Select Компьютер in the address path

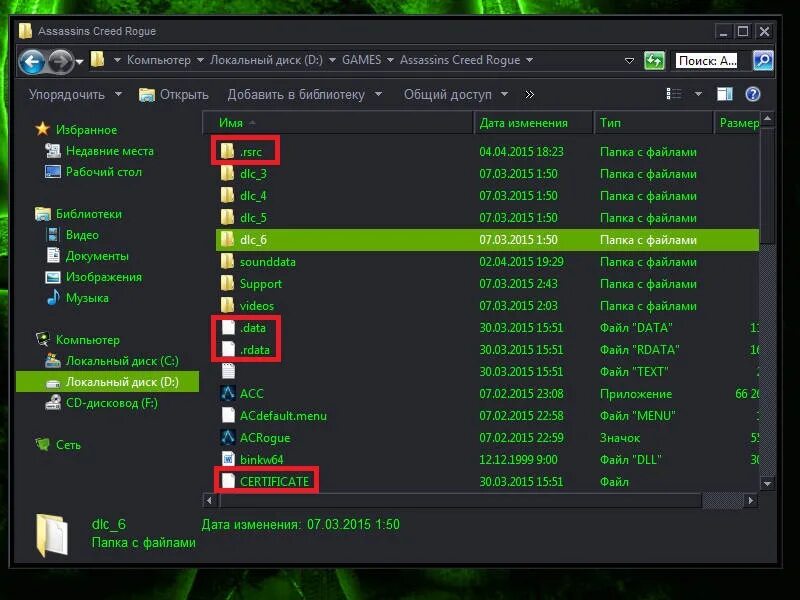(159, 60)
